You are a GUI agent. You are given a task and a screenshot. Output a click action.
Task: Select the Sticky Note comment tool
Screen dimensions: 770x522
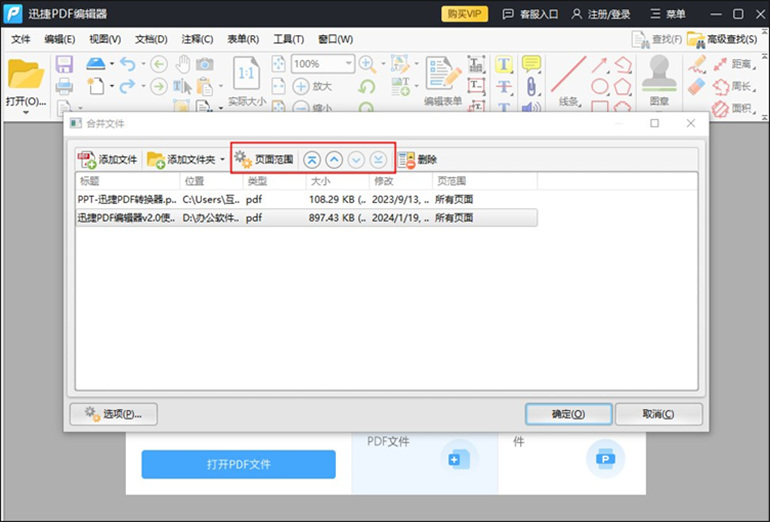pyautogui.click(x=531, y=64)
